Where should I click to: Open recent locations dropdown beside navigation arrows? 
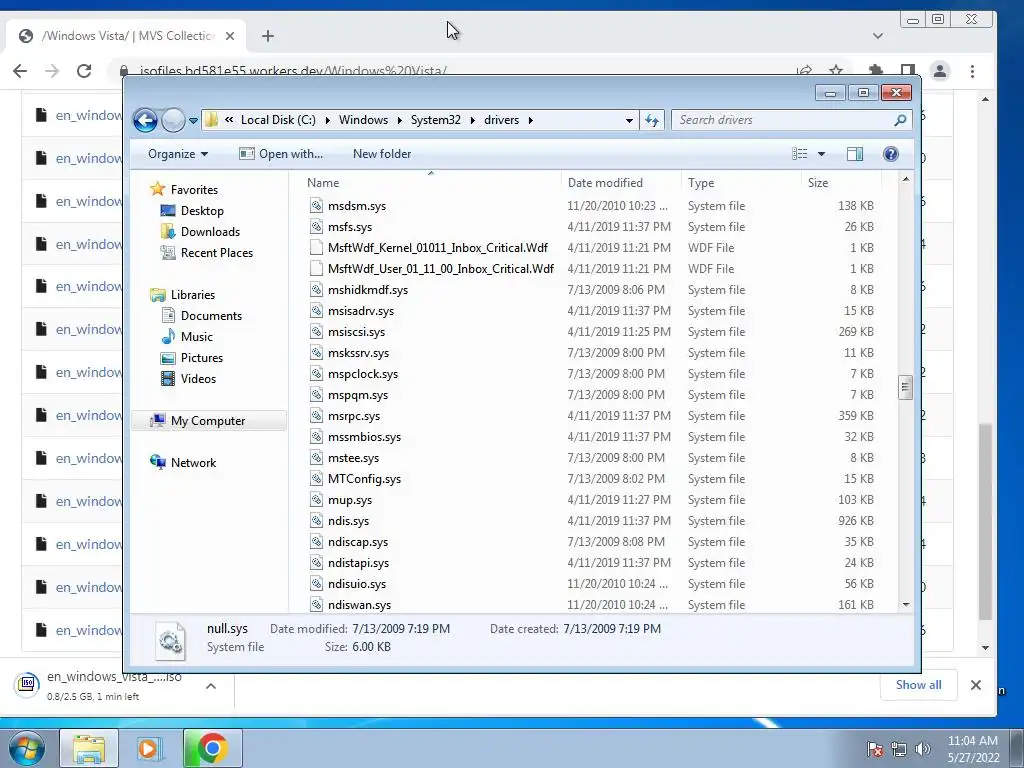[193, 121]
